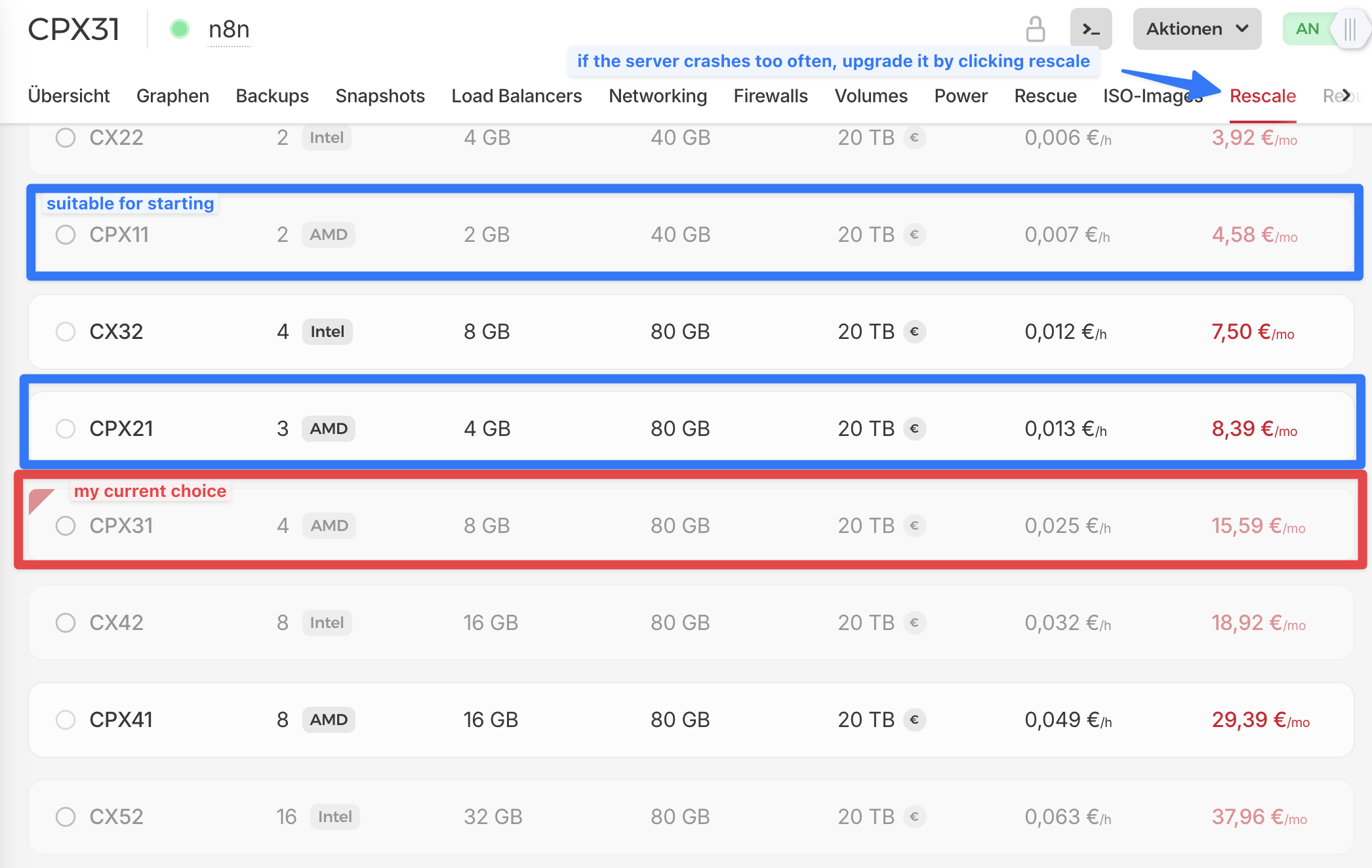Click the euro info icon in CX42 row

[915, 623]
